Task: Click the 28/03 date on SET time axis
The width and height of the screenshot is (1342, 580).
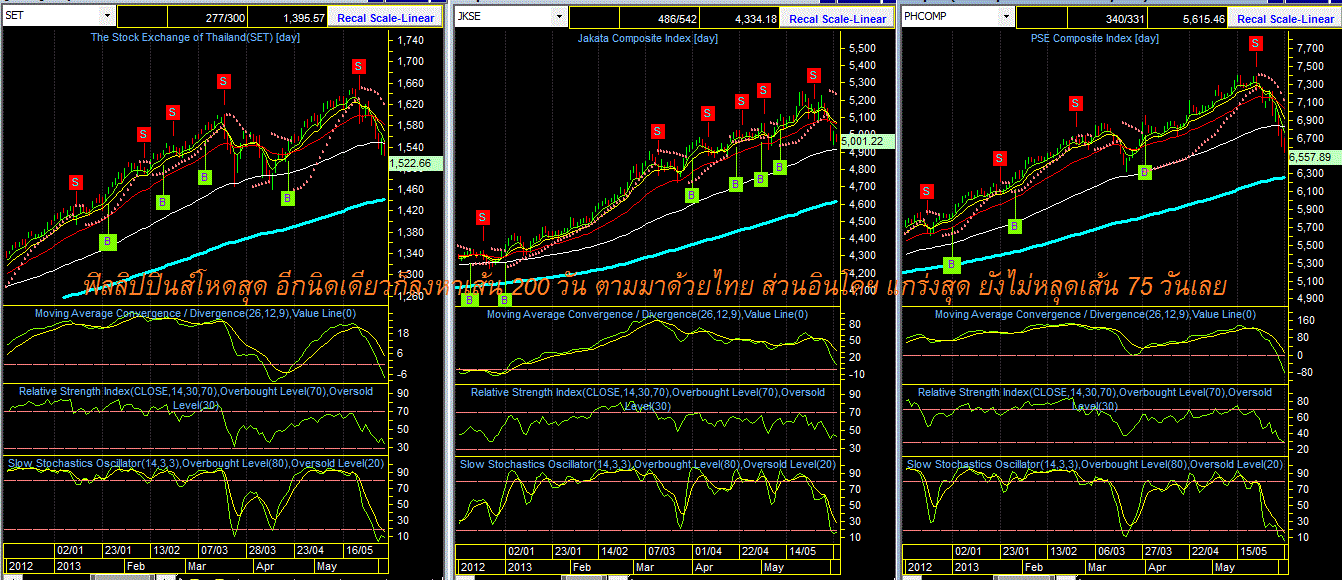Action: 263,550
